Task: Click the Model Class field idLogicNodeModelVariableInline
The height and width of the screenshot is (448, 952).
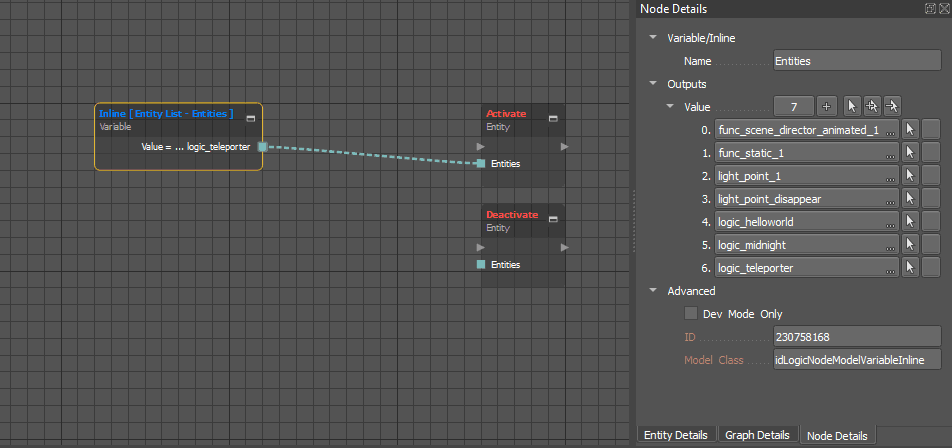Action: (x=857, y=359)
